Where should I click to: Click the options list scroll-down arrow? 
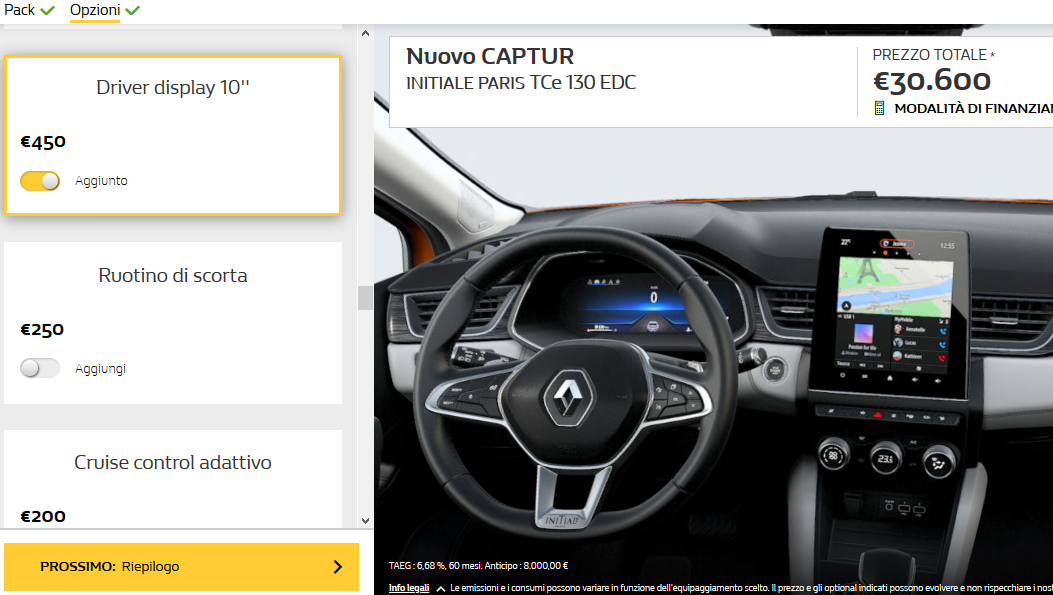pyautogui.click(x=365, y=520)
